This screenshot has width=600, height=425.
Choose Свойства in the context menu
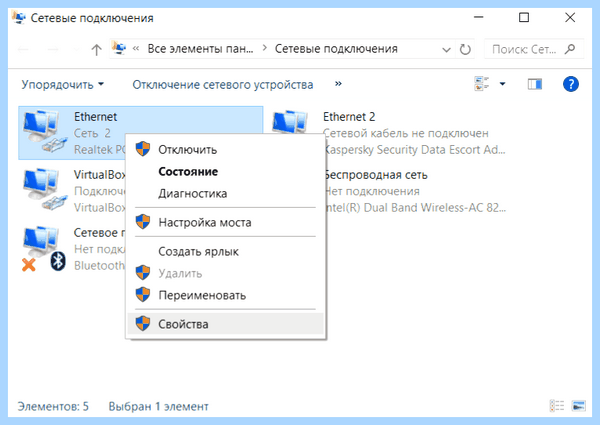(226, 324)
